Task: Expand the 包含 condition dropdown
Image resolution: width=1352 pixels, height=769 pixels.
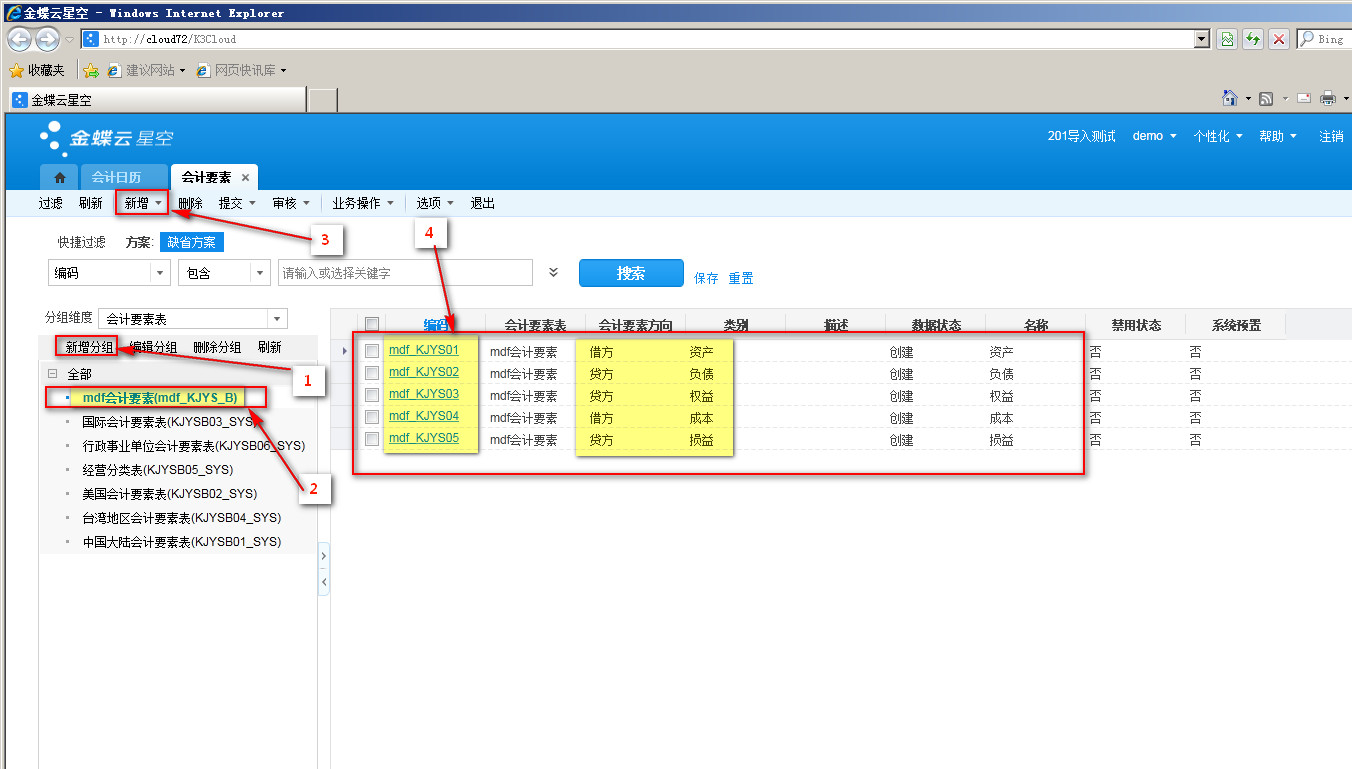Action: pyautogui.click(x=260, y=273)
